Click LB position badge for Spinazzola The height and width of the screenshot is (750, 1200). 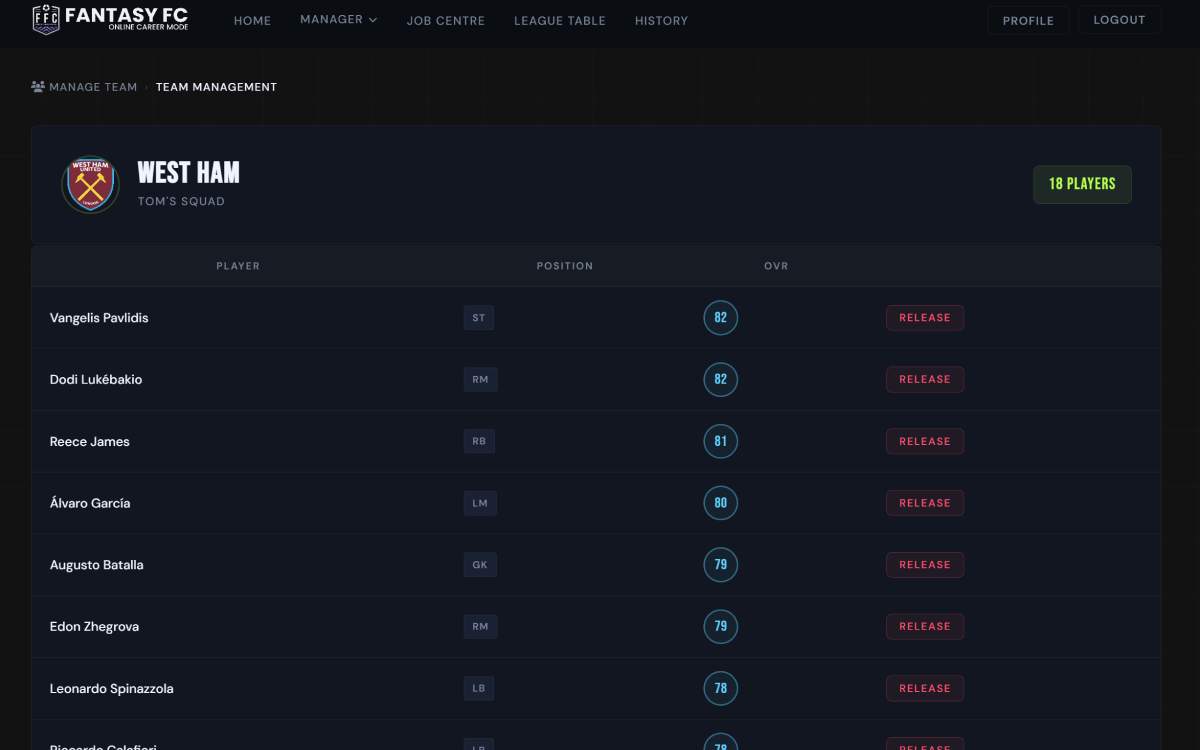[x=479, y=688]
